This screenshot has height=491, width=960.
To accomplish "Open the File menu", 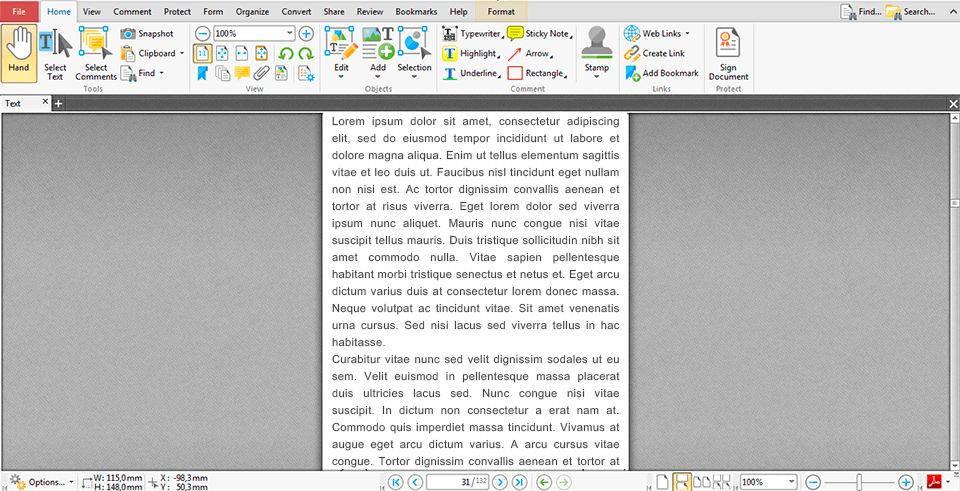I will (x=19, y=11).
